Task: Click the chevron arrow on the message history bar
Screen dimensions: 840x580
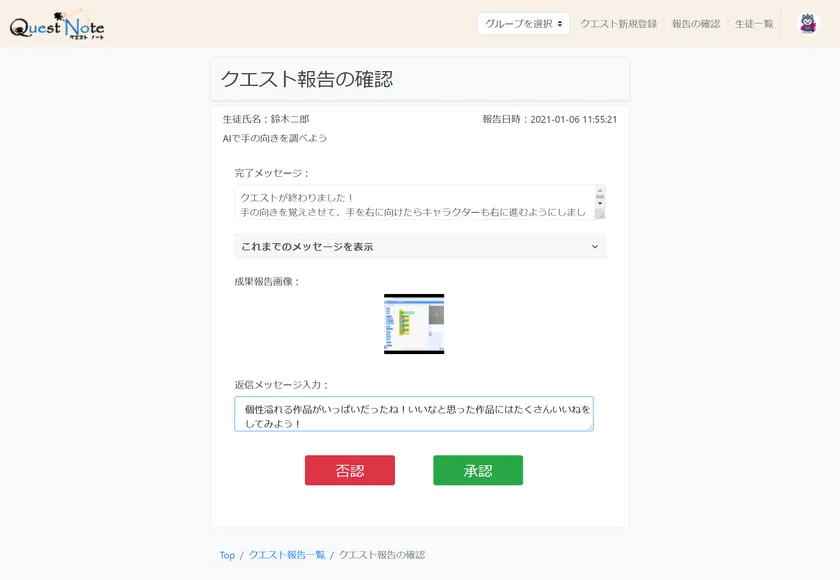Action: click(x=595, y=246)
